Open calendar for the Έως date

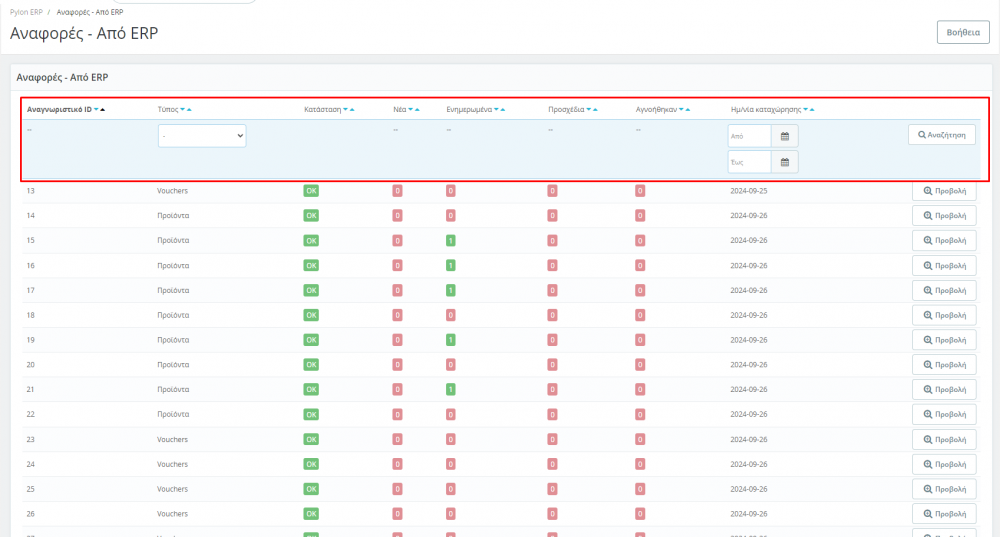point(784,162)
